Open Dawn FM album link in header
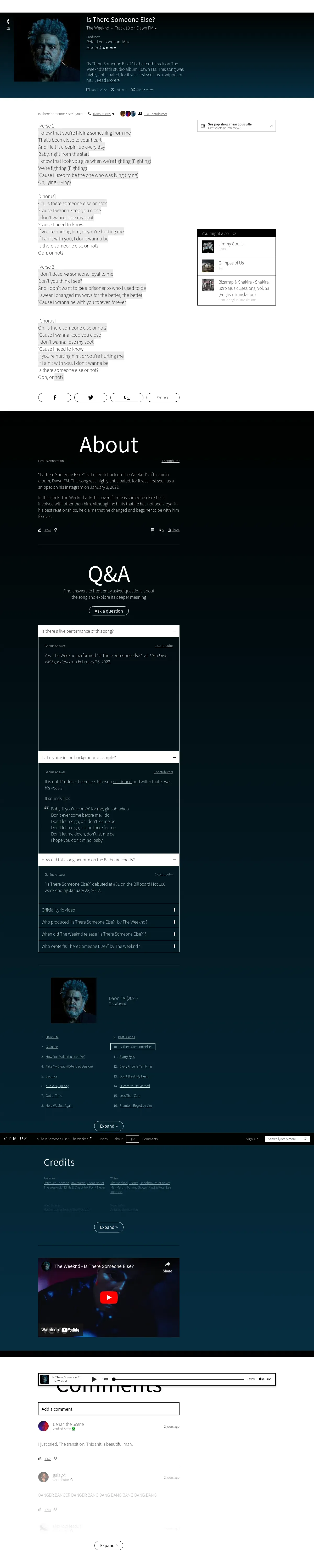Image resolution: width=314 pixels, height=1568 pixels. click(146, 28)
